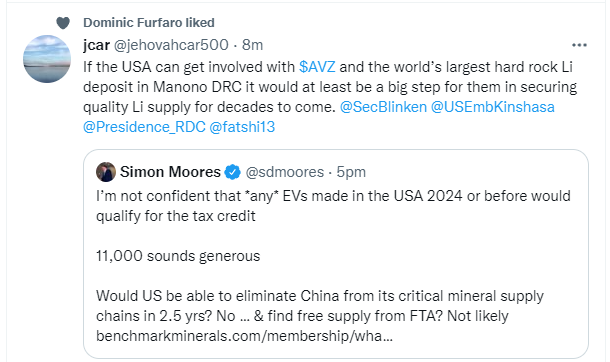Open the @Presidence_RDC mention
This screenshot has height=362, width=610.
tap(144, 127)
